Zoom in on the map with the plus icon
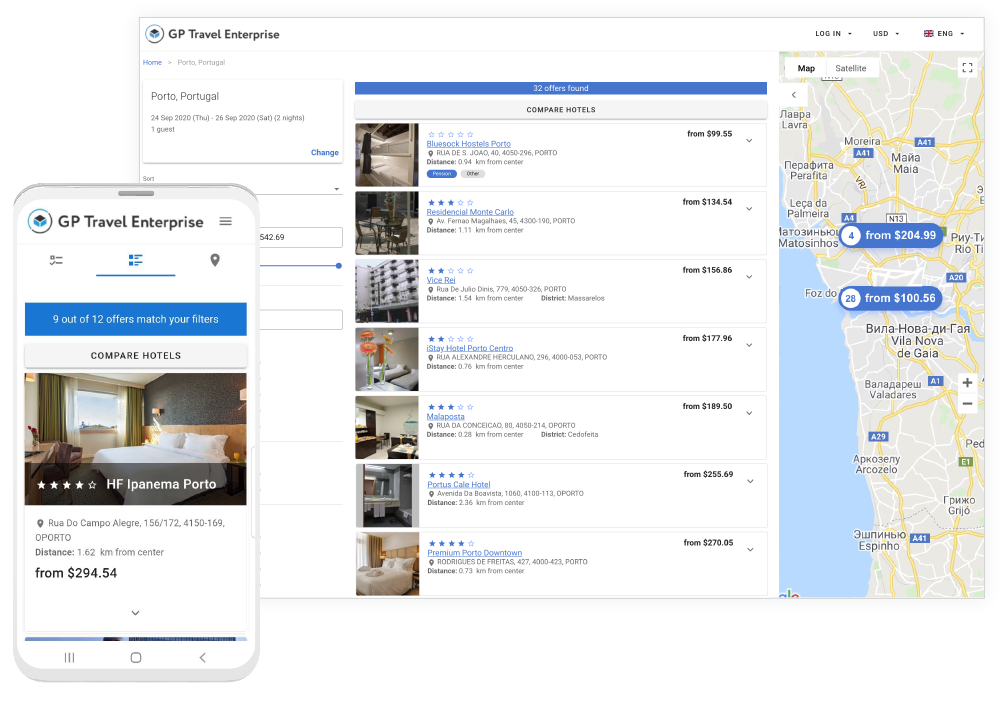 pyautogui.click(x=966, y=382)
